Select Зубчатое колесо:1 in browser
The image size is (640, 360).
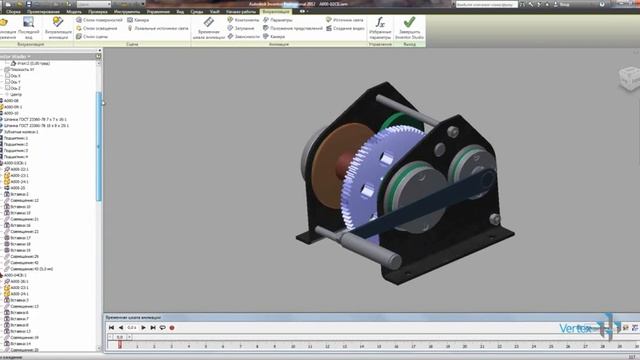20,132
